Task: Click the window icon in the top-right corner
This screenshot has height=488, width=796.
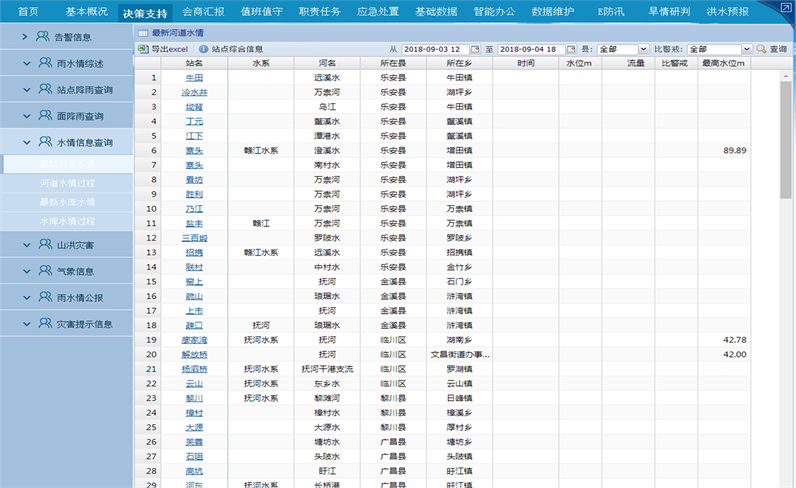Action: [x=785, y=8]
